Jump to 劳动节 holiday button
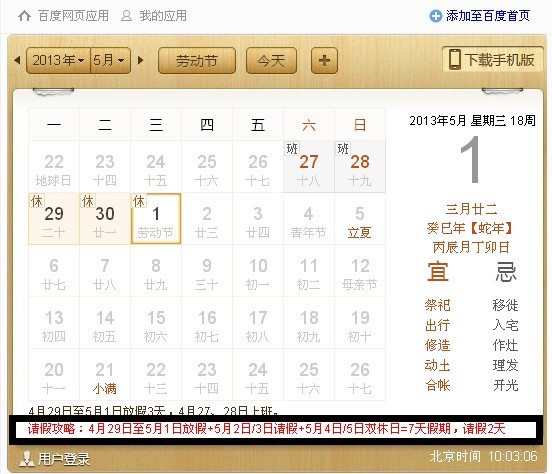This screenshot has height=474, width=552. [x=197, y=61]
